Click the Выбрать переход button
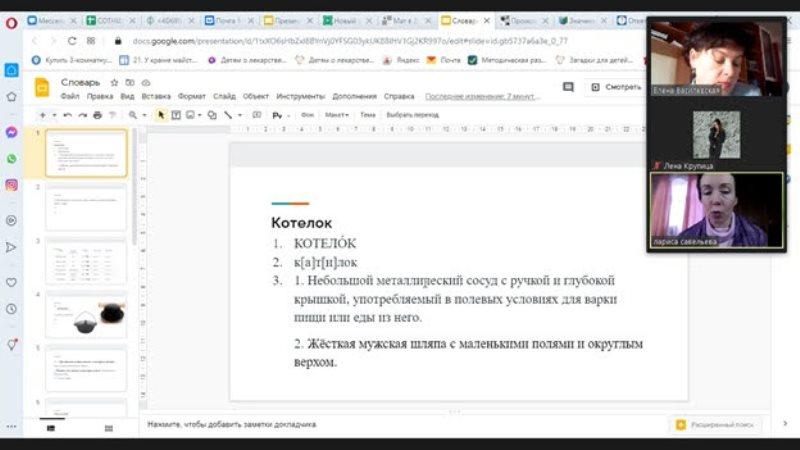The height and width of the screenshot is (450, 800). pyautogui.click(x=412, y=115)
